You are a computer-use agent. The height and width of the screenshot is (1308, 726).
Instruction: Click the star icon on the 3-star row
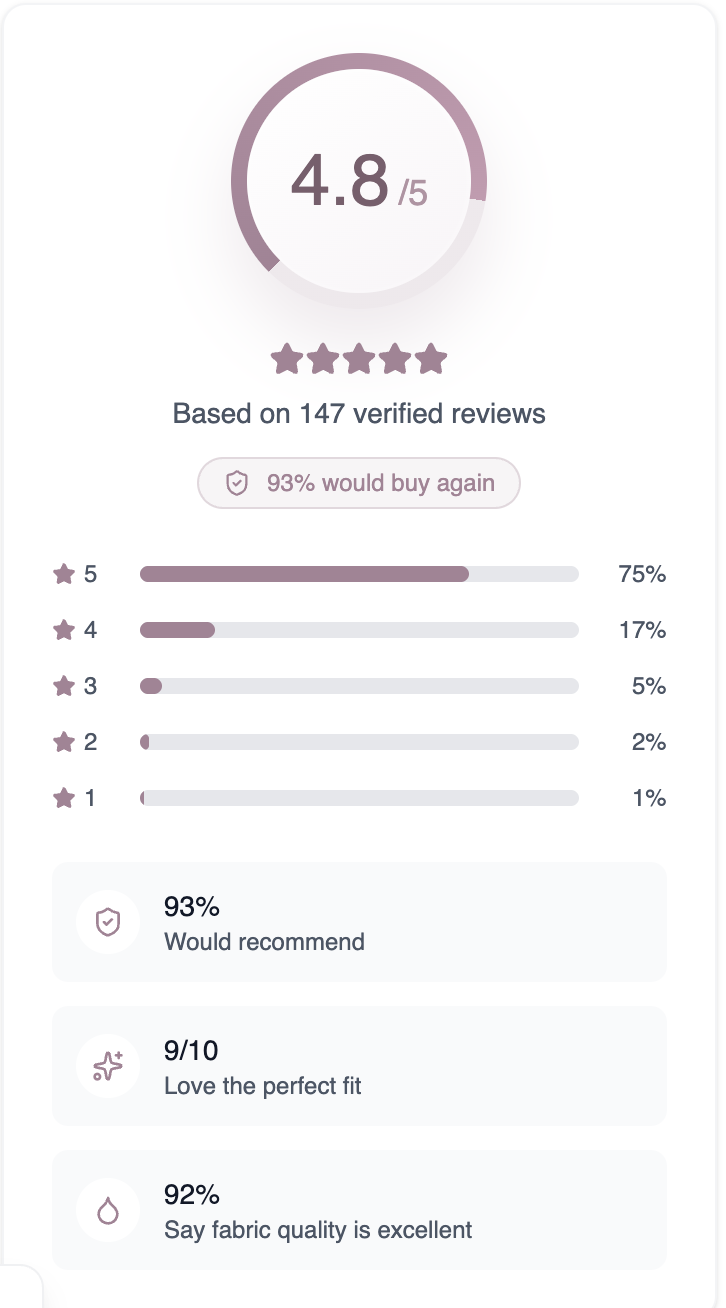(x=62, y=686)
